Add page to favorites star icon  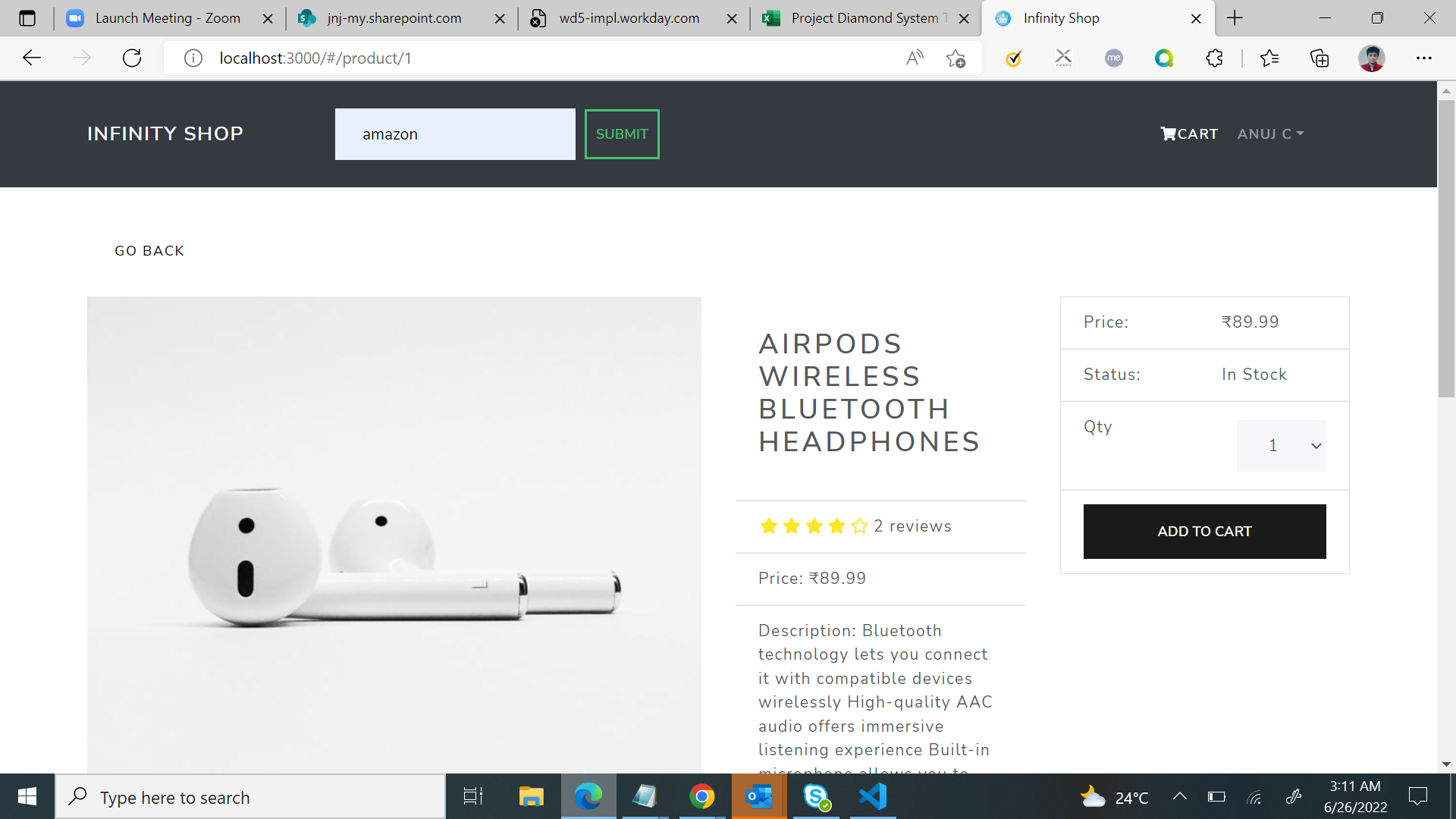955,58
